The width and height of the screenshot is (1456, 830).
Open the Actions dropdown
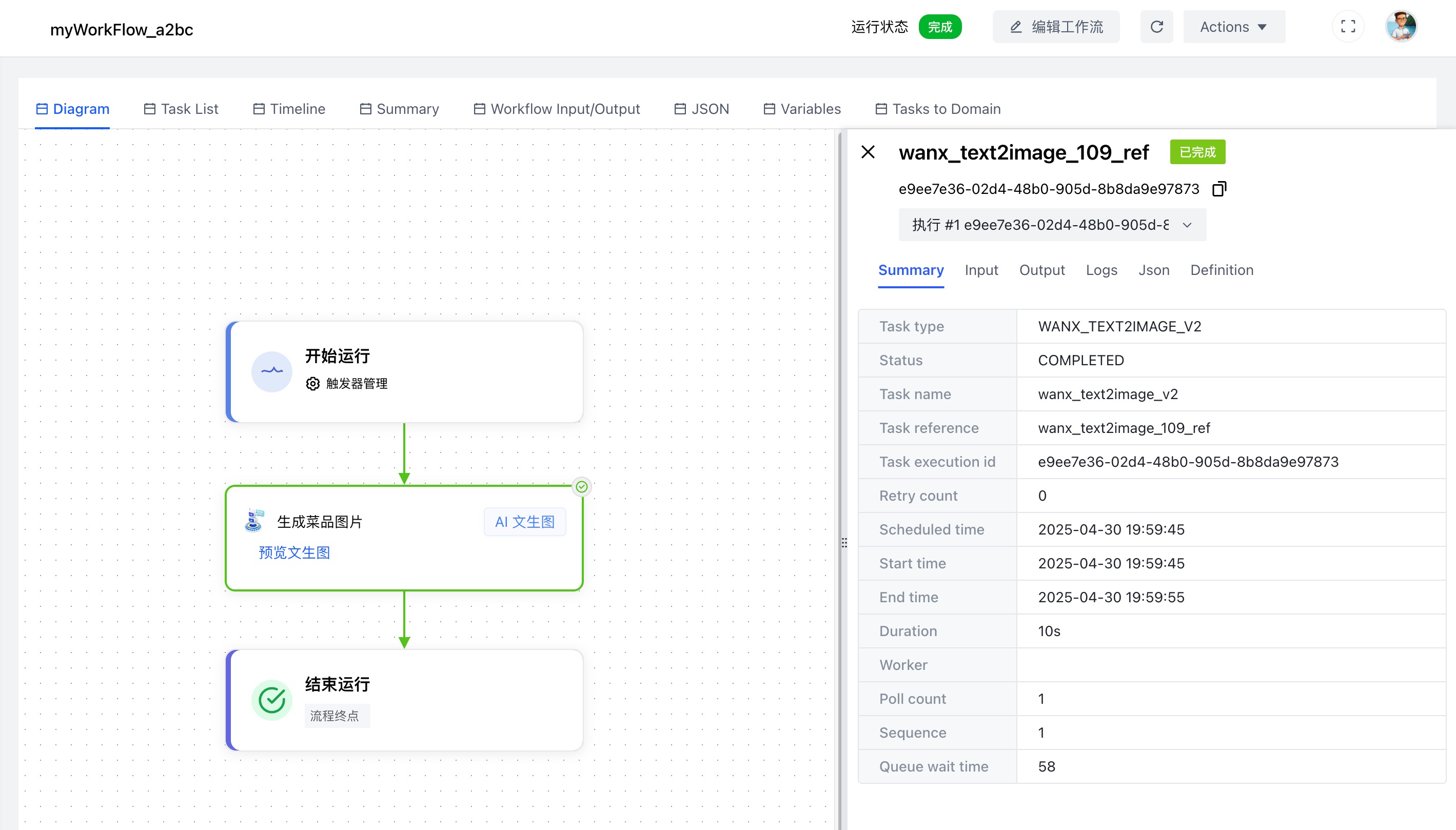(1234, 27)
